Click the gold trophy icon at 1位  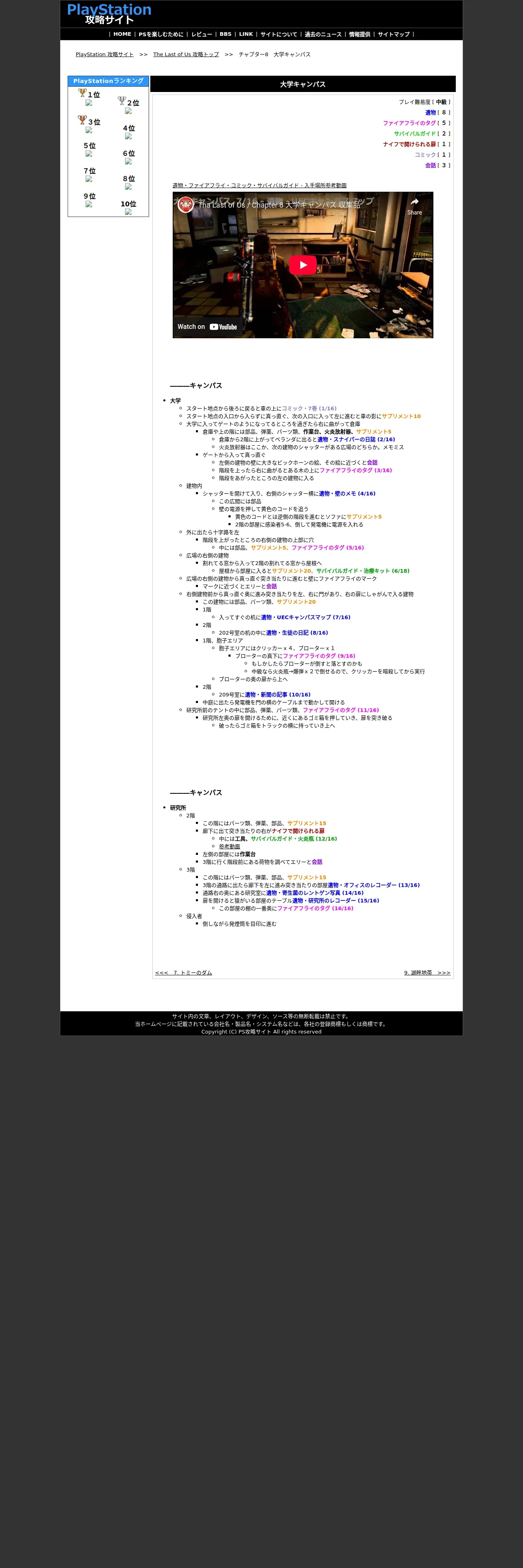[x=83, y=92]
